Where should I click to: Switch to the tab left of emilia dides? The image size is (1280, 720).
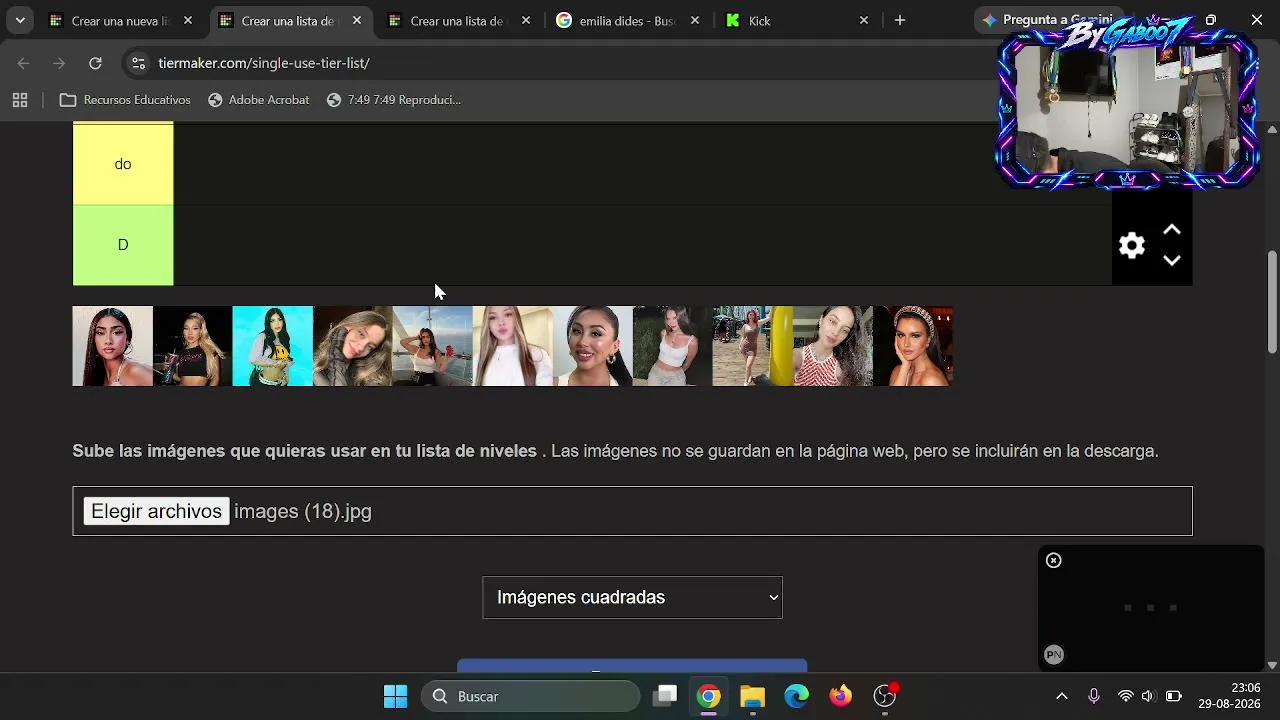(460, 20)
